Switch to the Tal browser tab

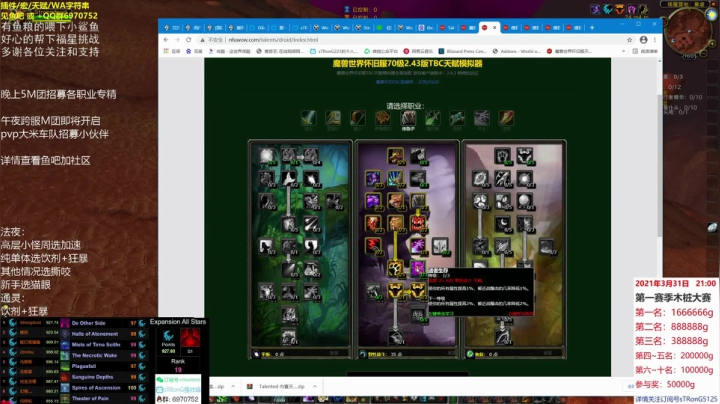tap(448, 28)
